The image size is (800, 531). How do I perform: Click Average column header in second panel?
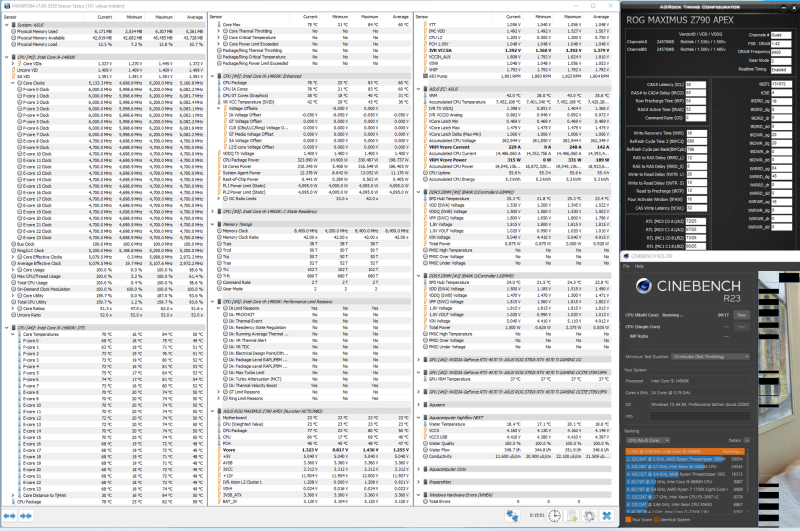pos(400,17)
